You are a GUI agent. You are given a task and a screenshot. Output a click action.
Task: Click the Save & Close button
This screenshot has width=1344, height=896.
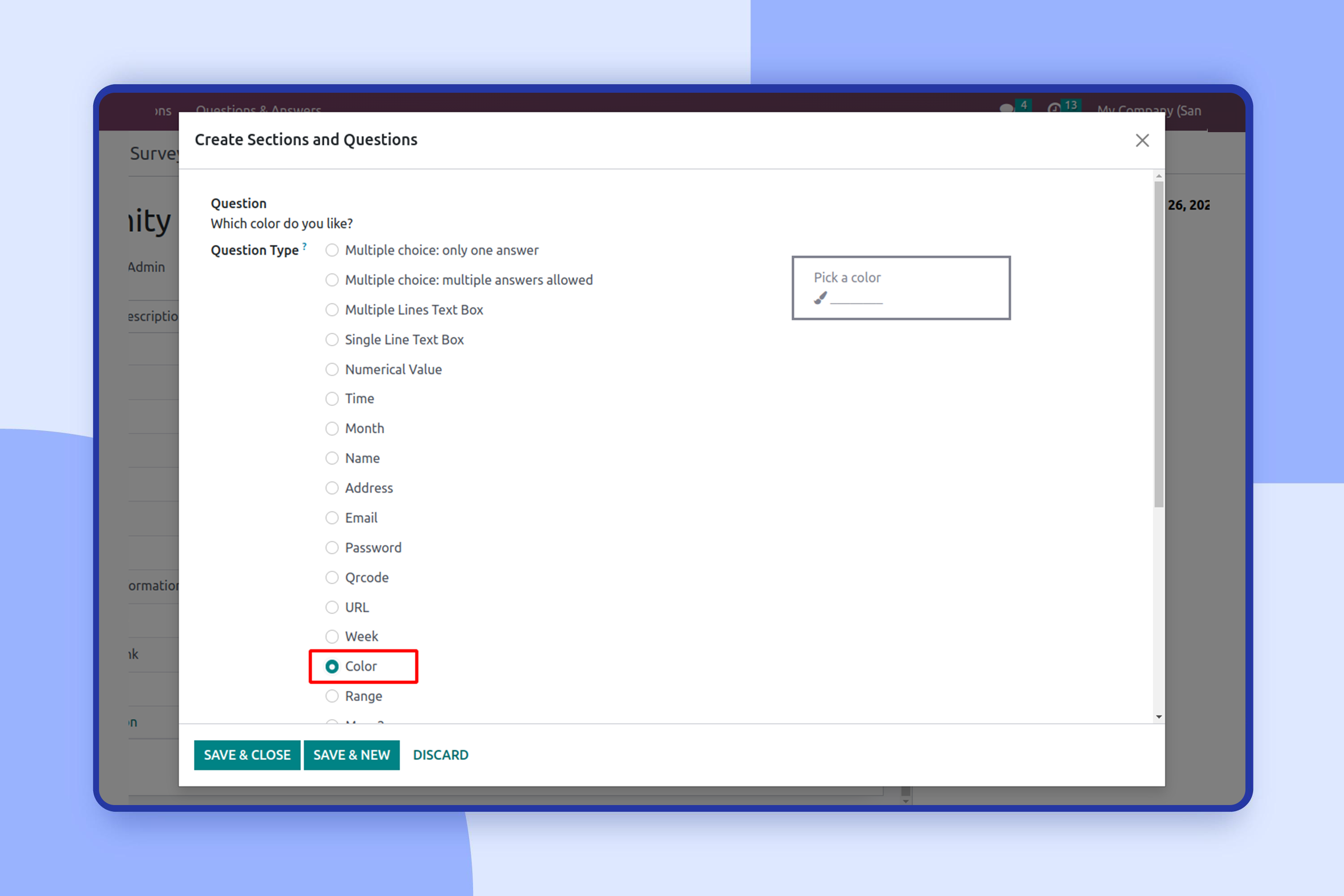pos(247,755)
